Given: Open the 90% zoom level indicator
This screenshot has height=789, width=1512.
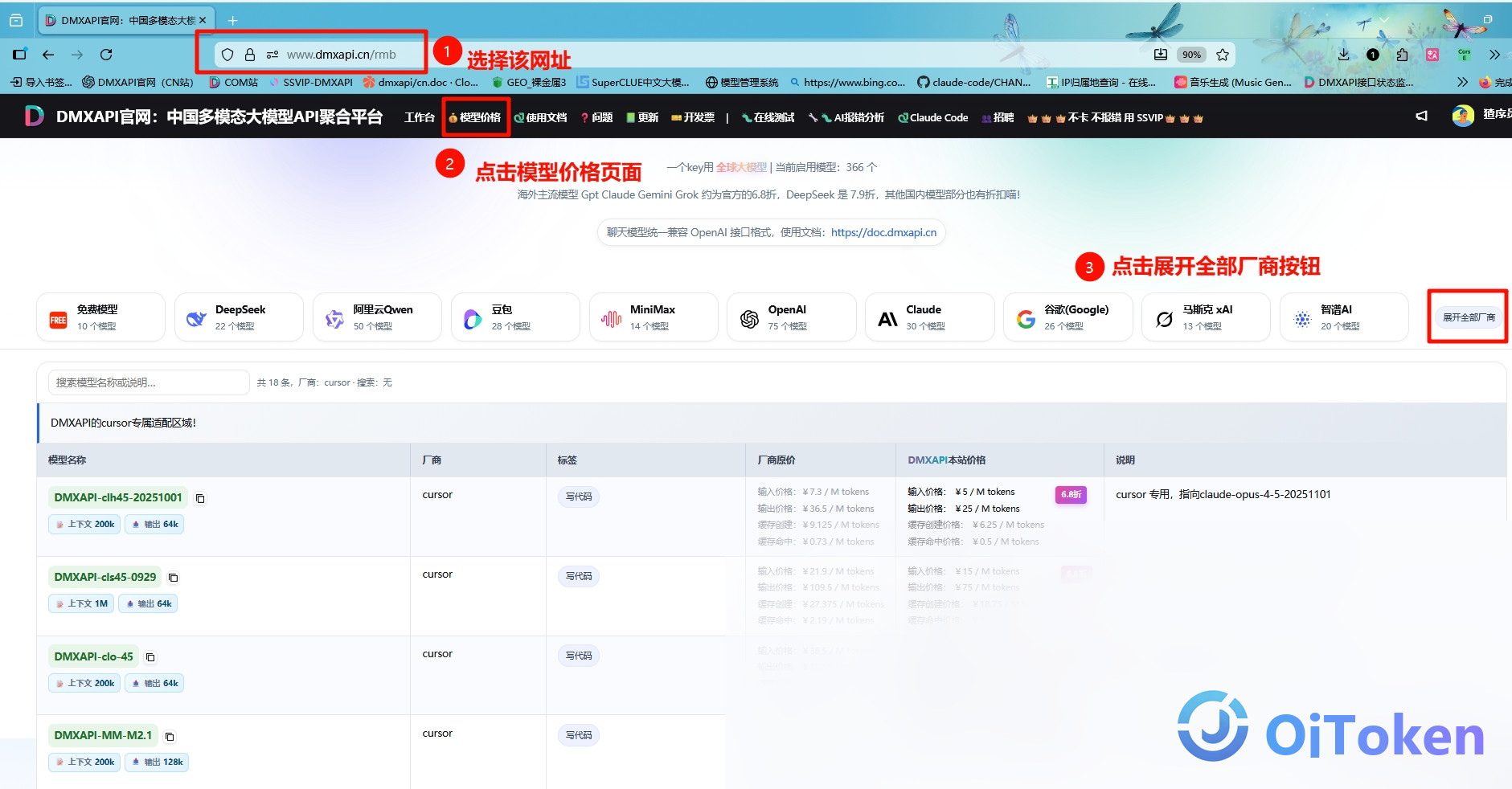Looking at the screenshot, I should 1191,55.
